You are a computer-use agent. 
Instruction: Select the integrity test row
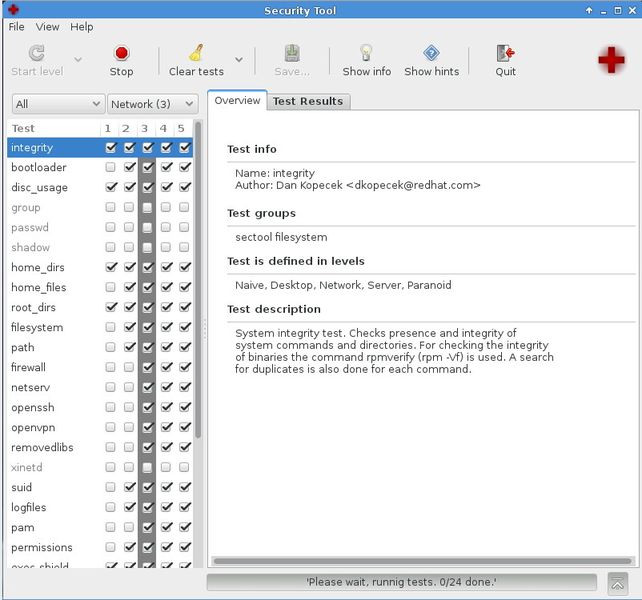click(100, 147)
